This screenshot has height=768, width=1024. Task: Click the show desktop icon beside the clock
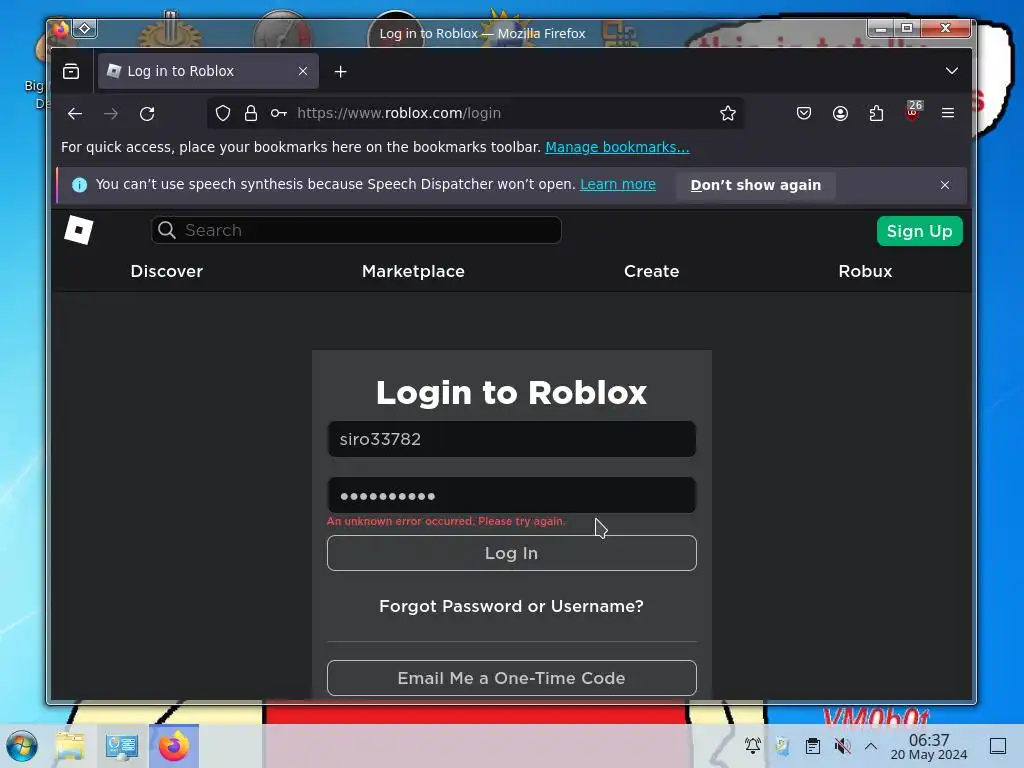[998, 746]
